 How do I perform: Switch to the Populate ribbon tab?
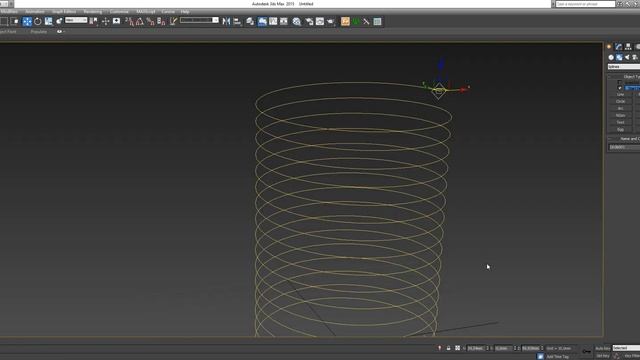coord(39,31)
